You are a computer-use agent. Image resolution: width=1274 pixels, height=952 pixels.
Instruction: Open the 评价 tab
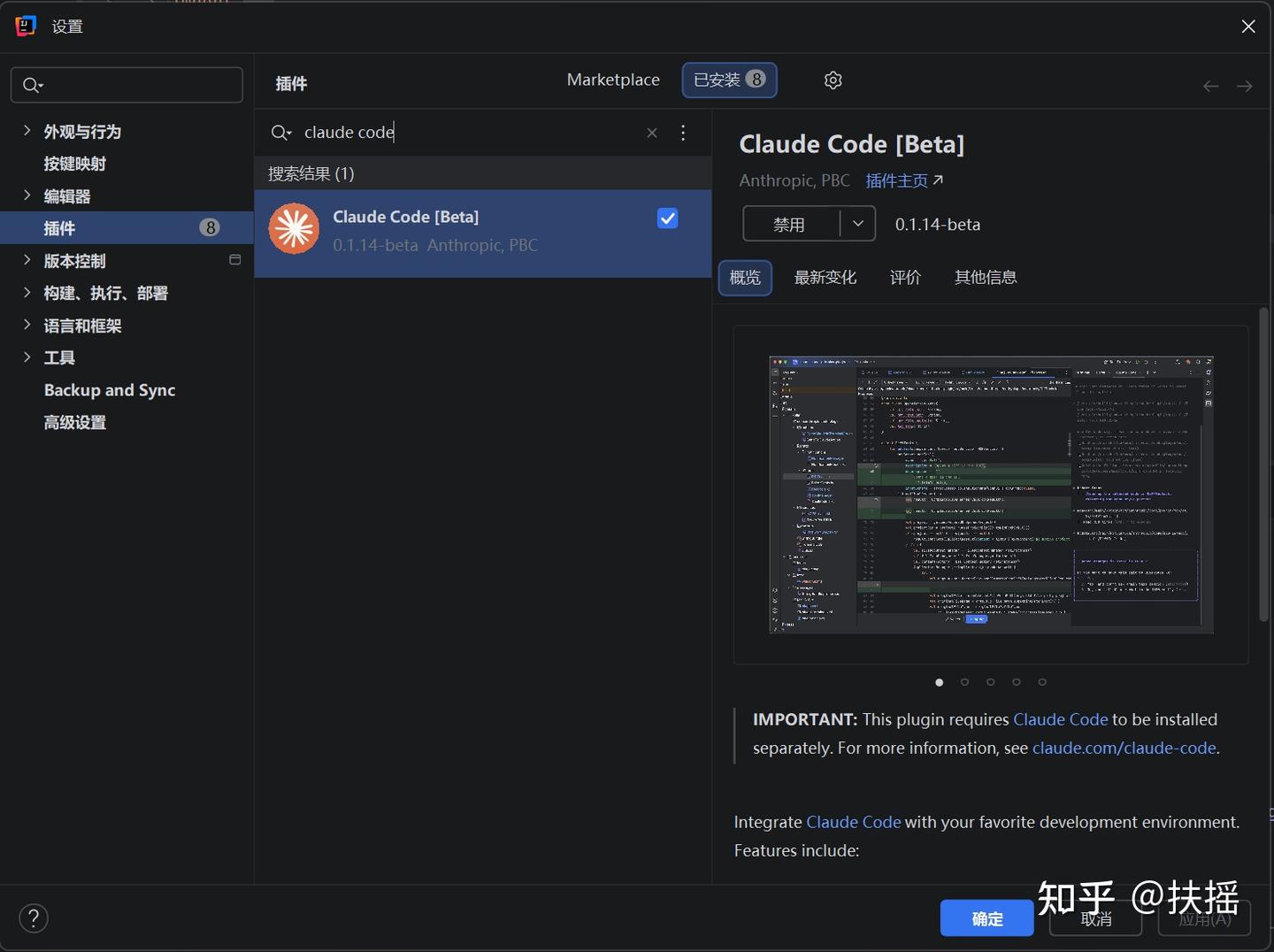tap(905, 278)
